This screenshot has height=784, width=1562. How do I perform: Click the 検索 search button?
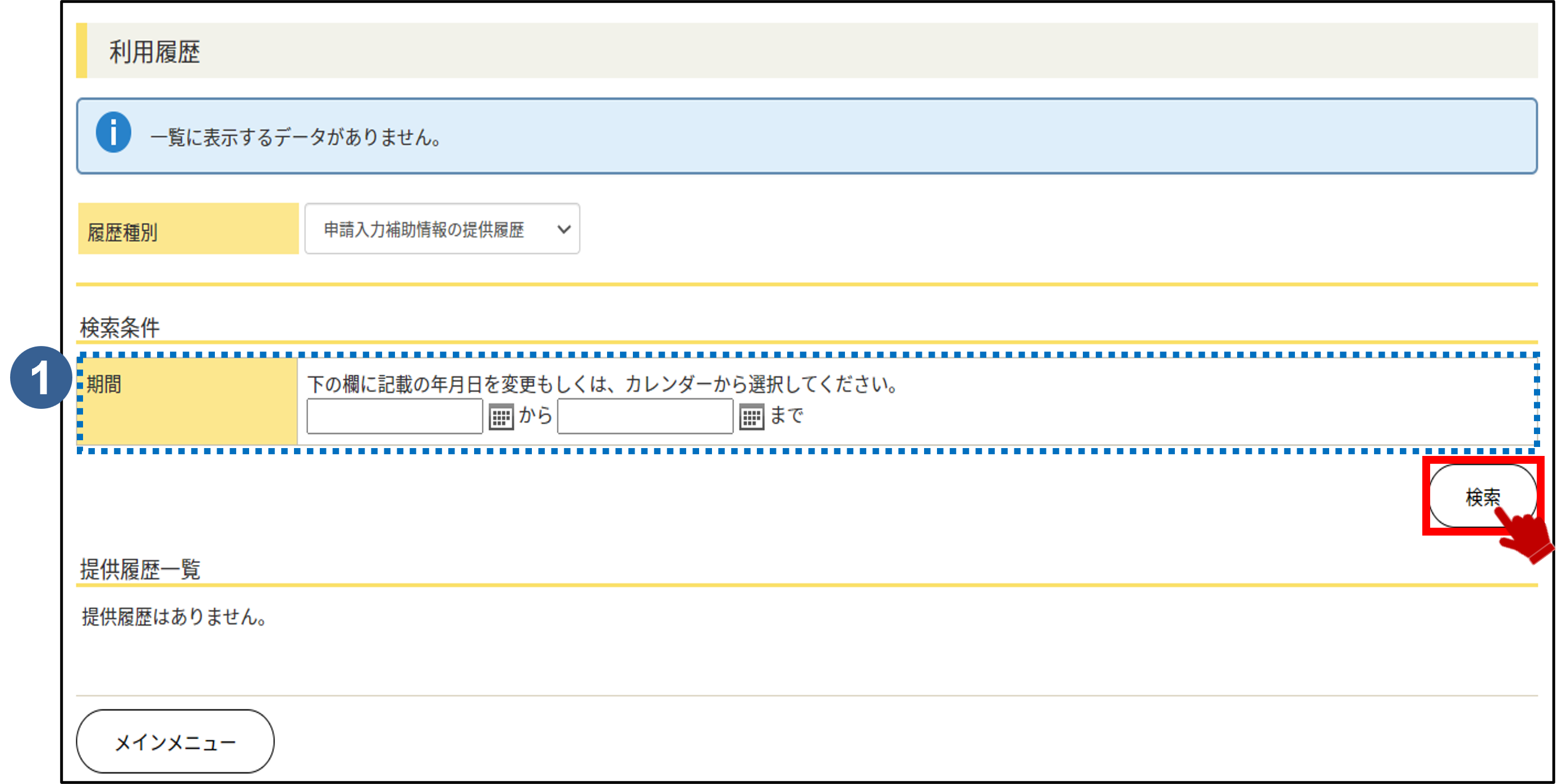pos(1482,496)
